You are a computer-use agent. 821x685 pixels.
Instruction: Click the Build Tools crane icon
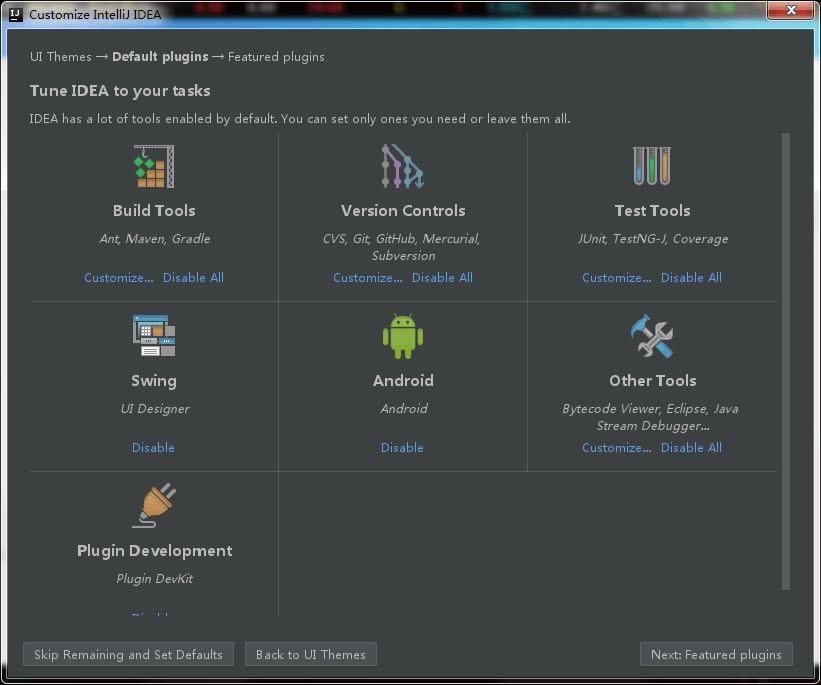click(x=154, y=166)
